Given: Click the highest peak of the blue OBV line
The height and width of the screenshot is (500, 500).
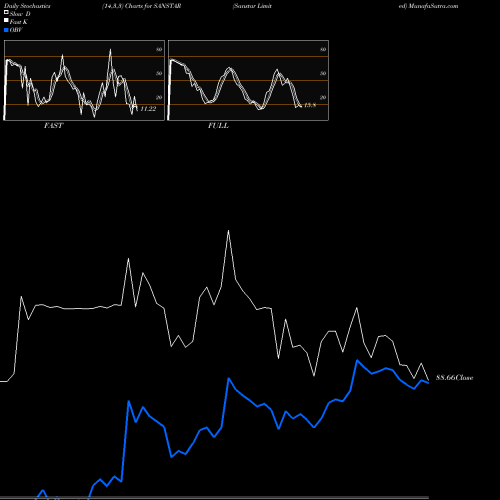Looking at the screenshot, I should [357, 360].
